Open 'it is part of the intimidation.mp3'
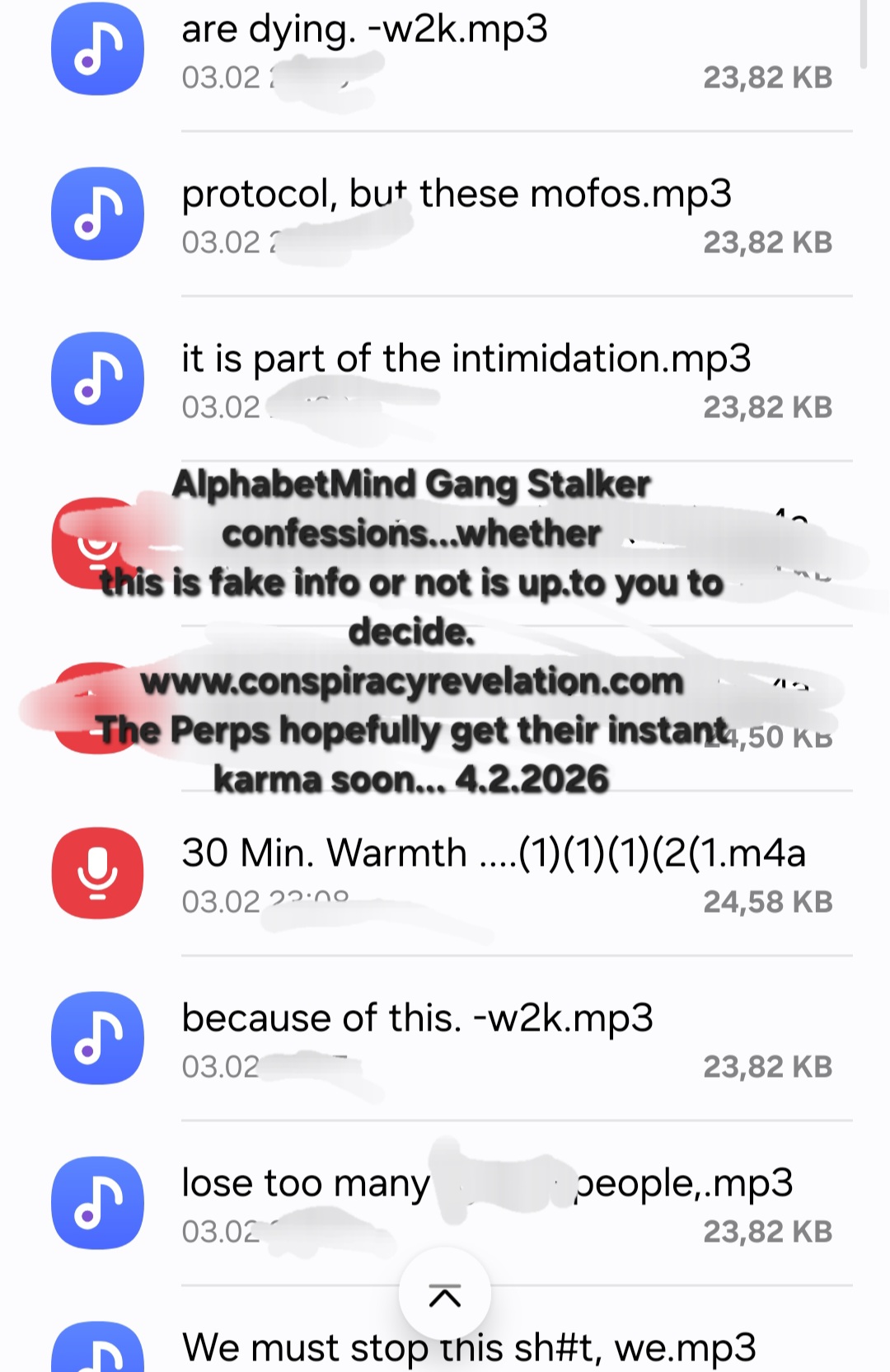 [x=445, y=379]
